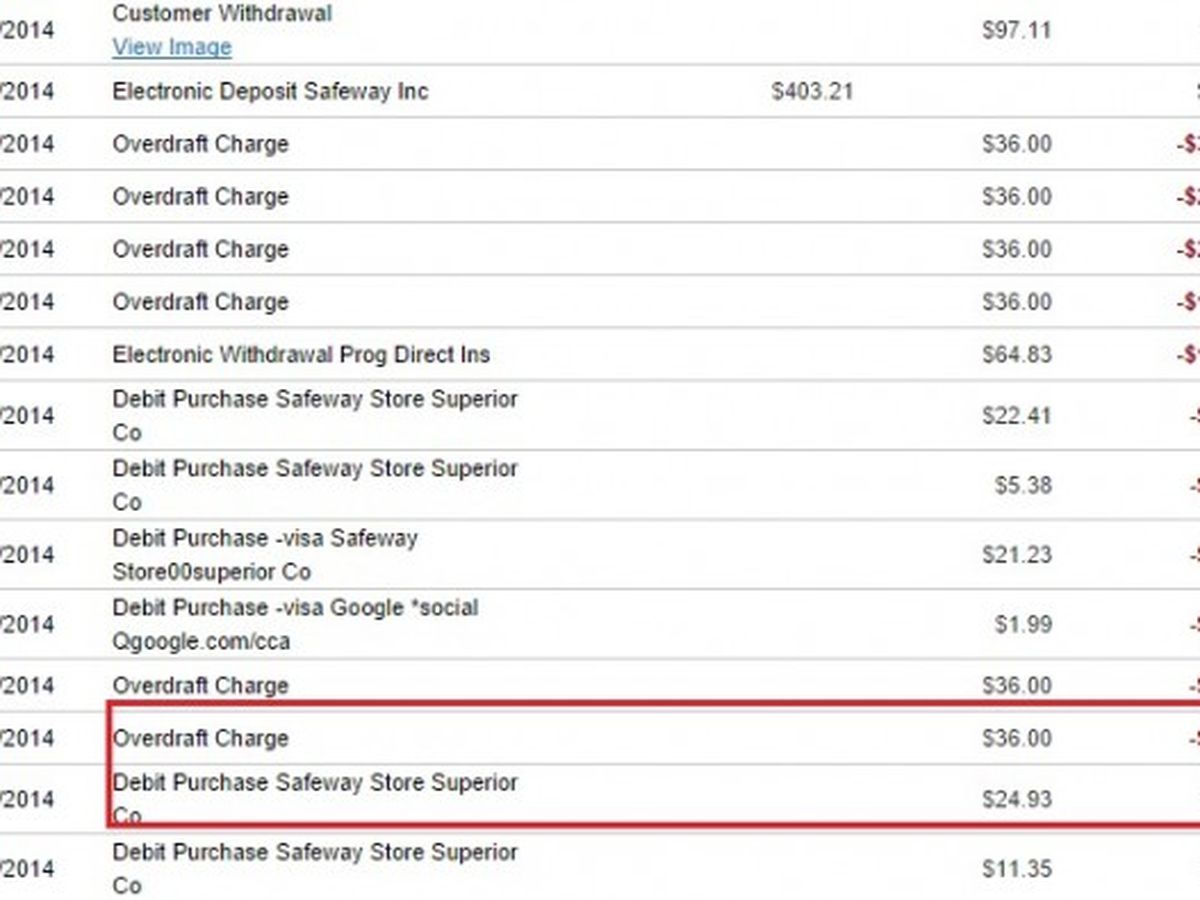Image resolution: width=1200 pixels, height=900 pixels.
Task: Click Debit Purchase description in $22.41 row
Action: pyautogui.click(x=315, y=399)
